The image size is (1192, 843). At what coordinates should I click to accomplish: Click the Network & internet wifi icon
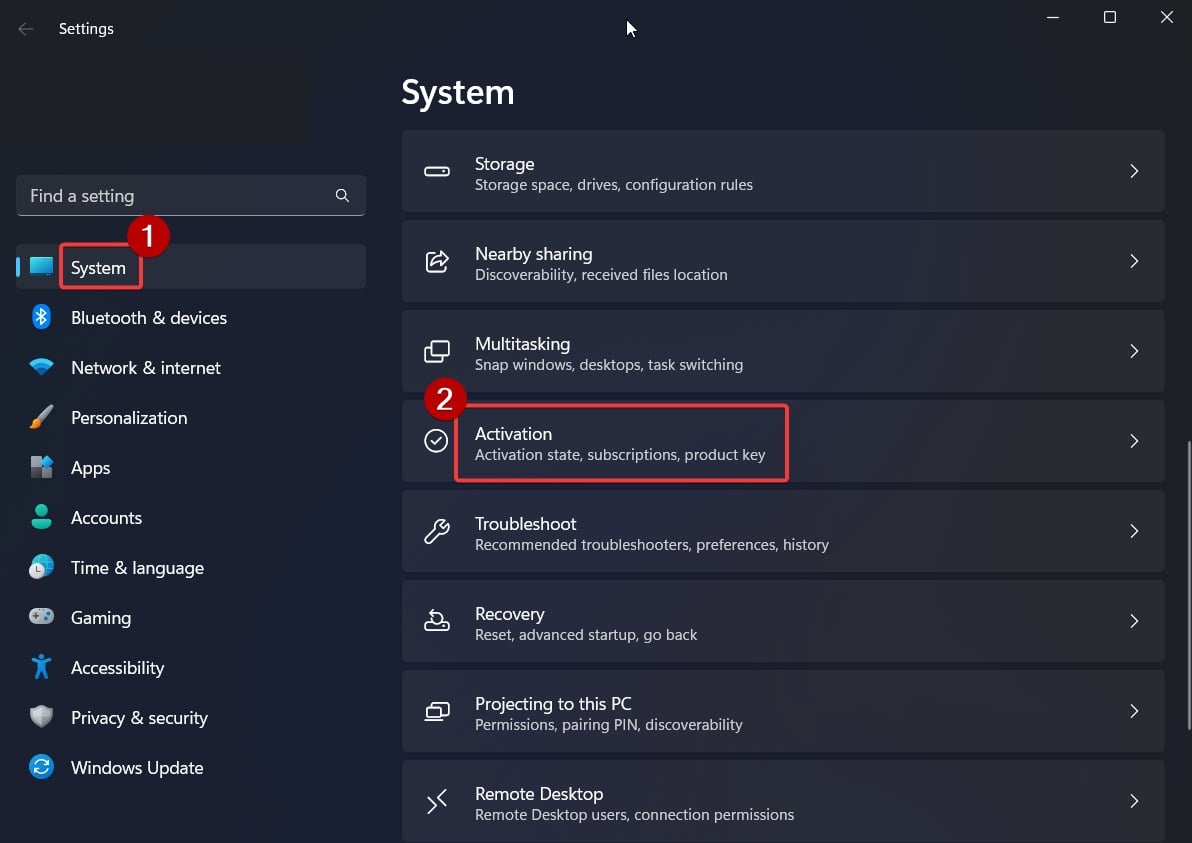[41, 367]
